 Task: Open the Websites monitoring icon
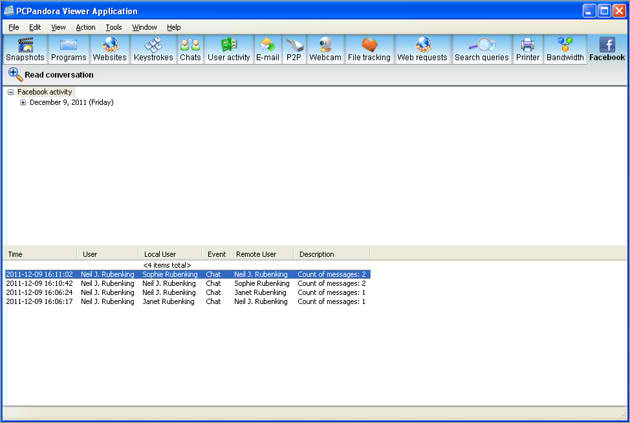pyautogui.click(x=110, y=50)
